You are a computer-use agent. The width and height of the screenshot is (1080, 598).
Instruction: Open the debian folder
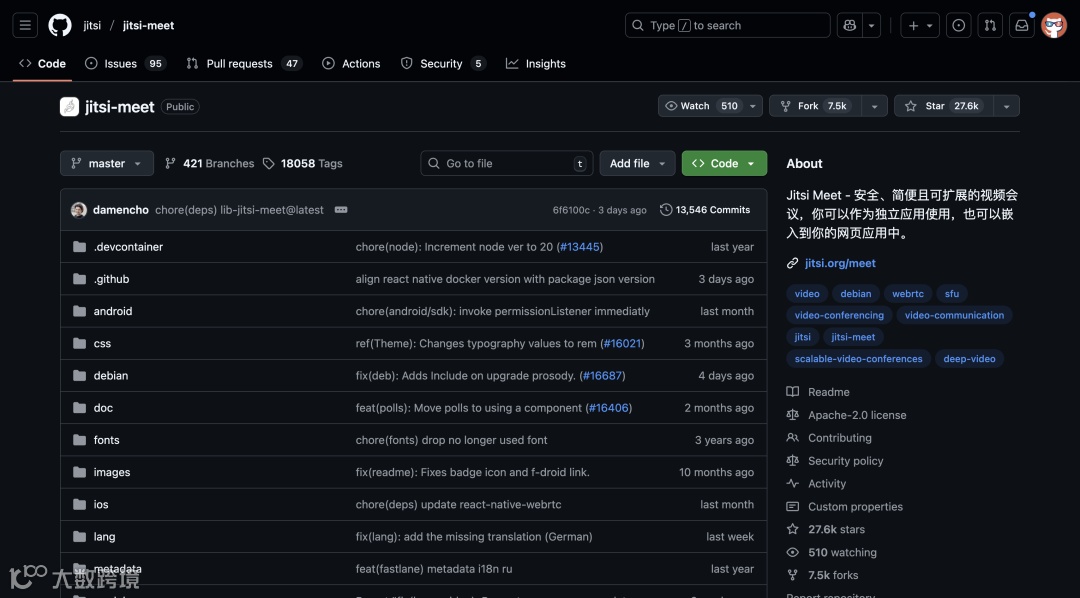click(111, 375)
